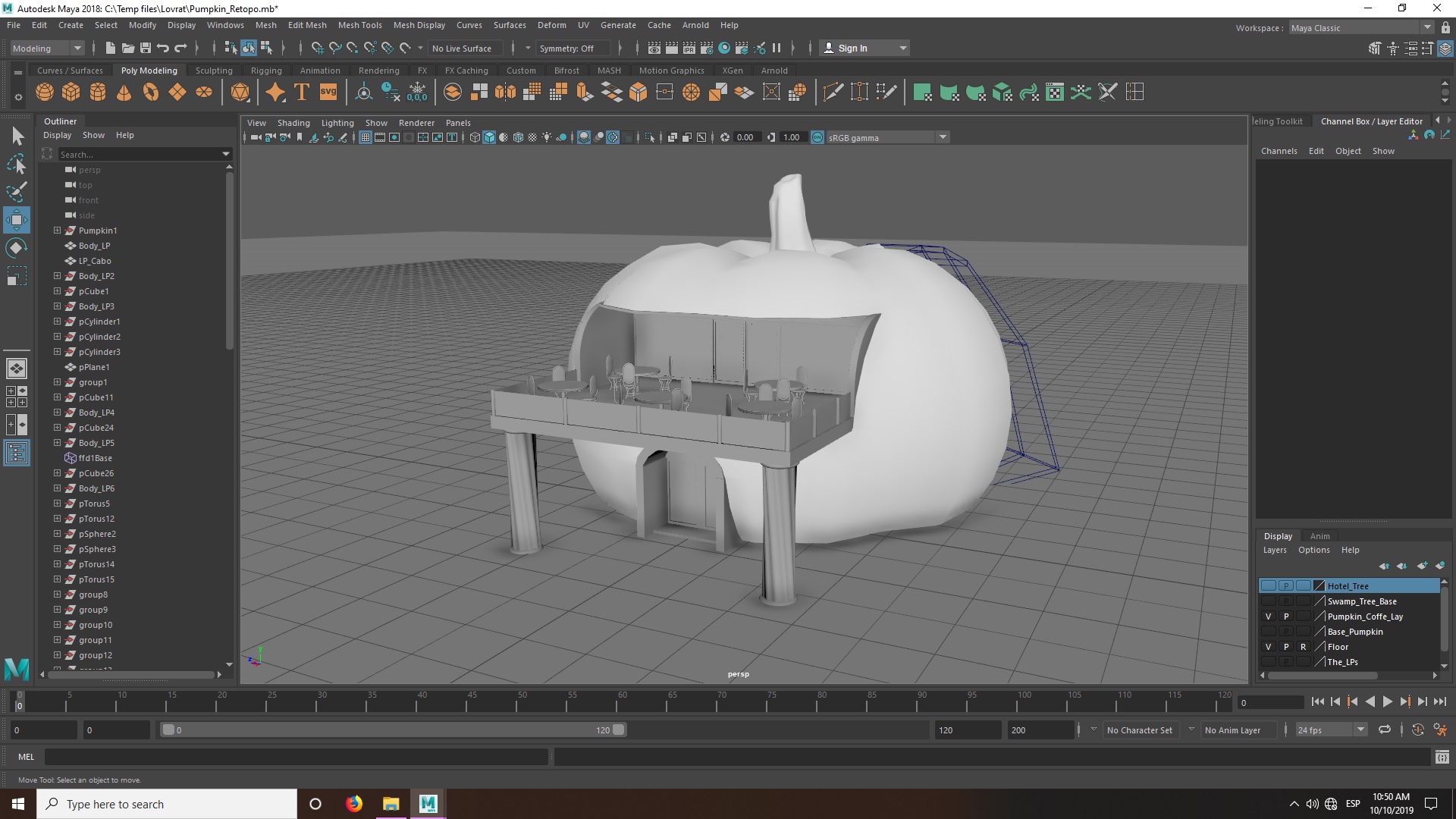Viewport: 1456px width, 819px height.
Task: Switch to the Sculpting shelf tab
Action: (214, 71)
